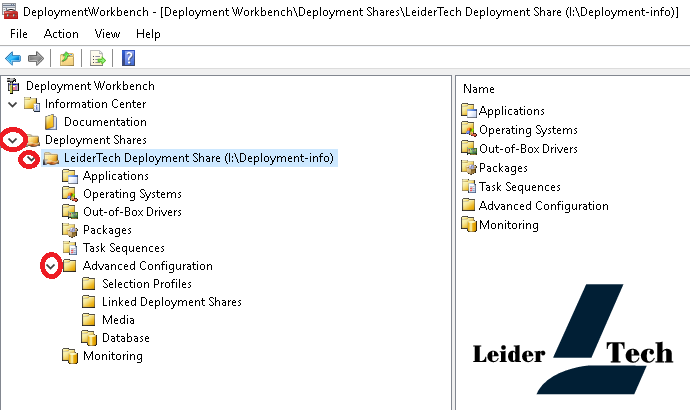Click the Export List toolbar icon

click(98, 58)
